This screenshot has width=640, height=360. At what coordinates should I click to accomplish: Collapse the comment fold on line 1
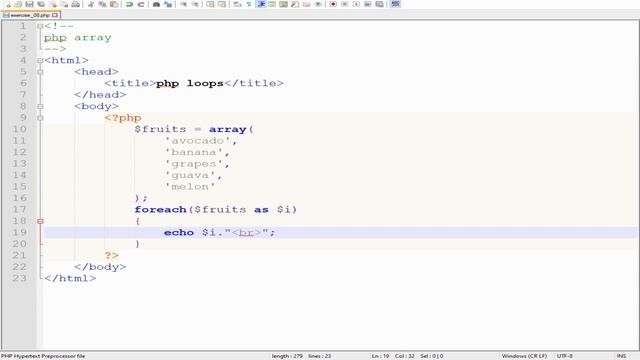(40, 26)
